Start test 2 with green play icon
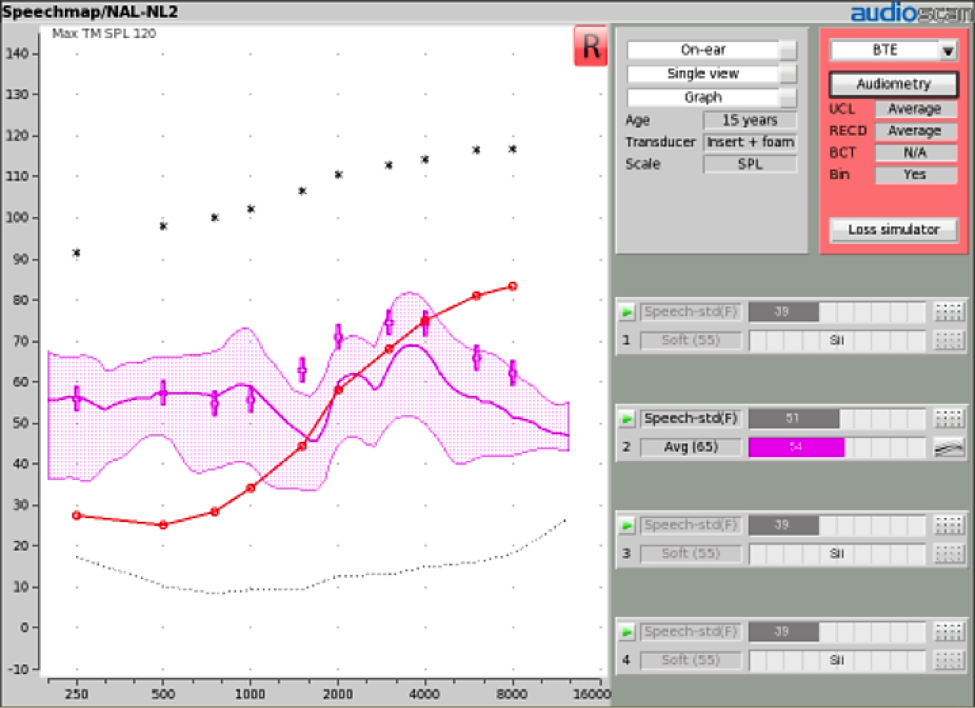 pos(627,418)
